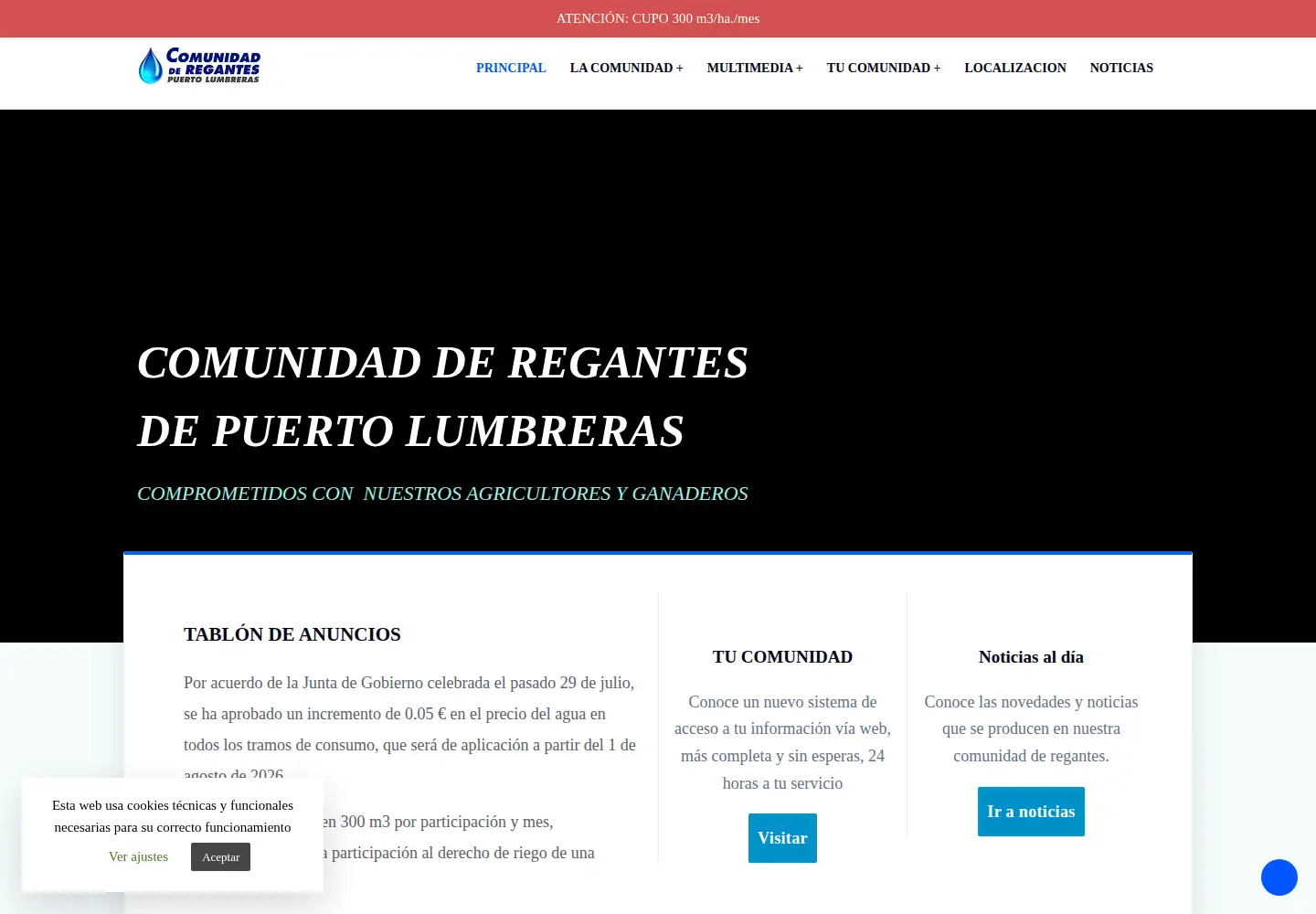Accept cookies with the Aceptar button
Image resolution: width=1316 pixels, height=914 pixels.
[x=220, y=856]
